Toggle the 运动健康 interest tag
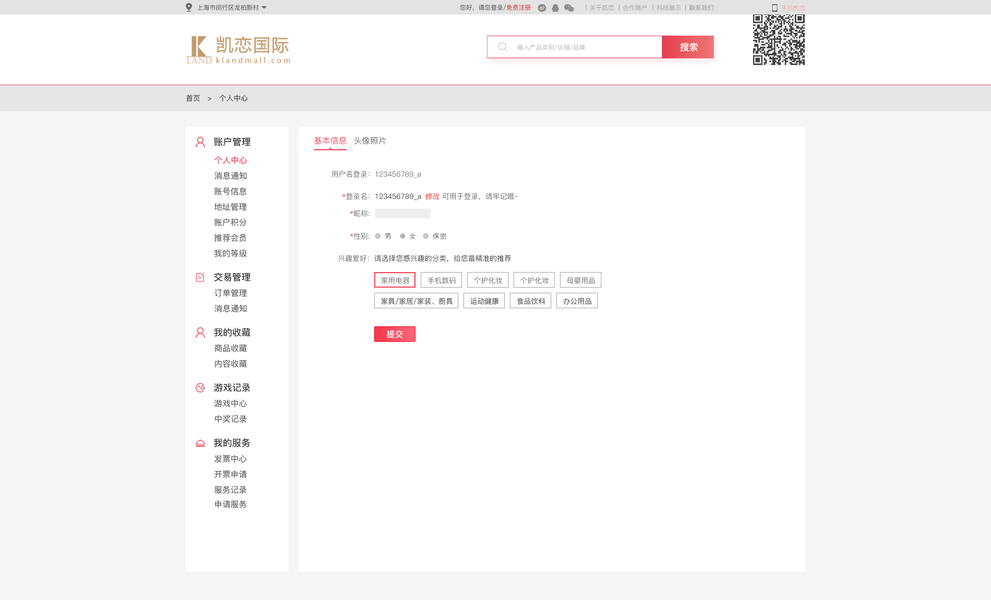This screenshot has height=600, width=991. point(484,300)
